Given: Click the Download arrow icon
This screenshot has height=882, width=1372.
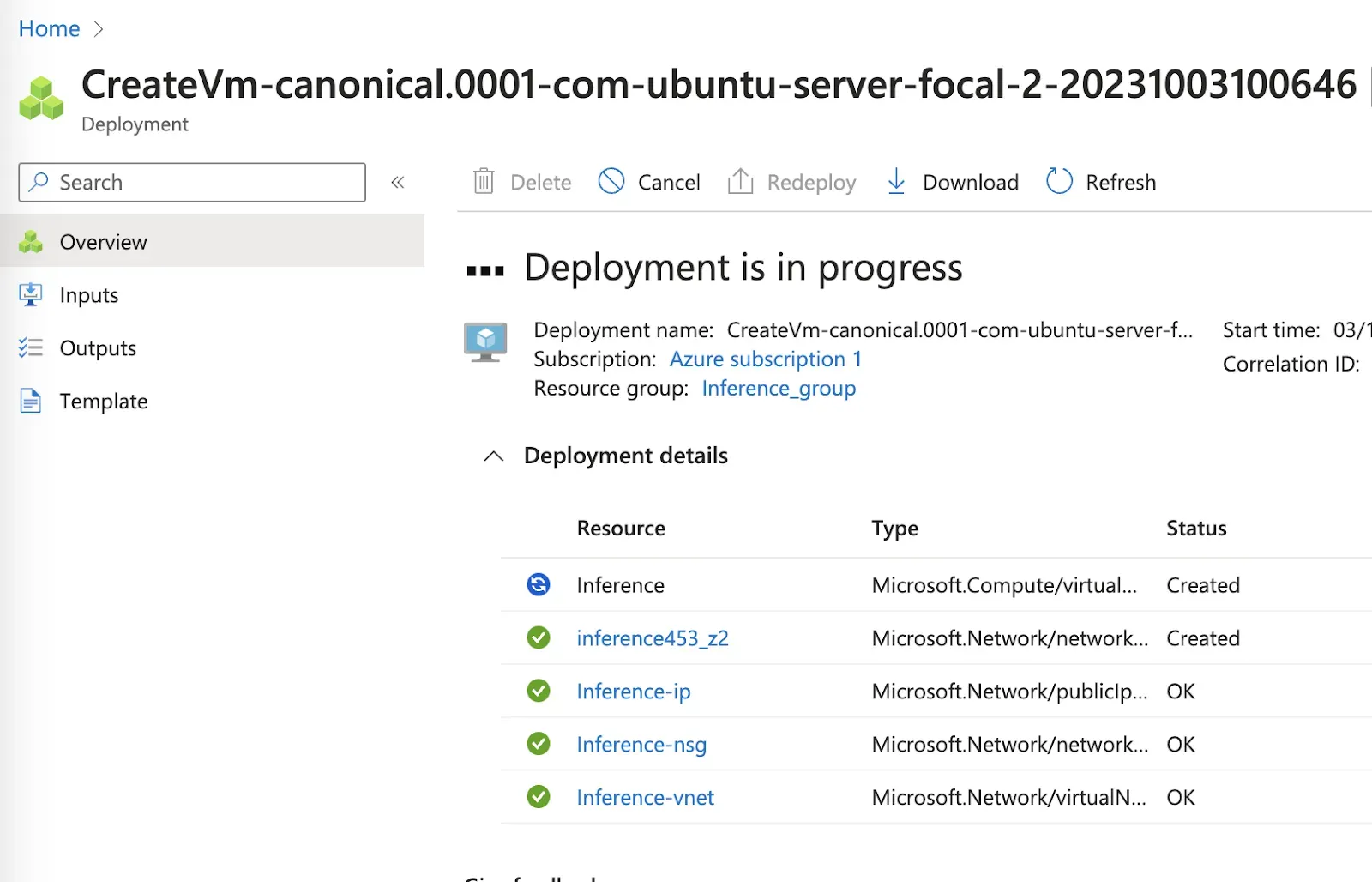Looking at the screenshot, I should 896,181.
